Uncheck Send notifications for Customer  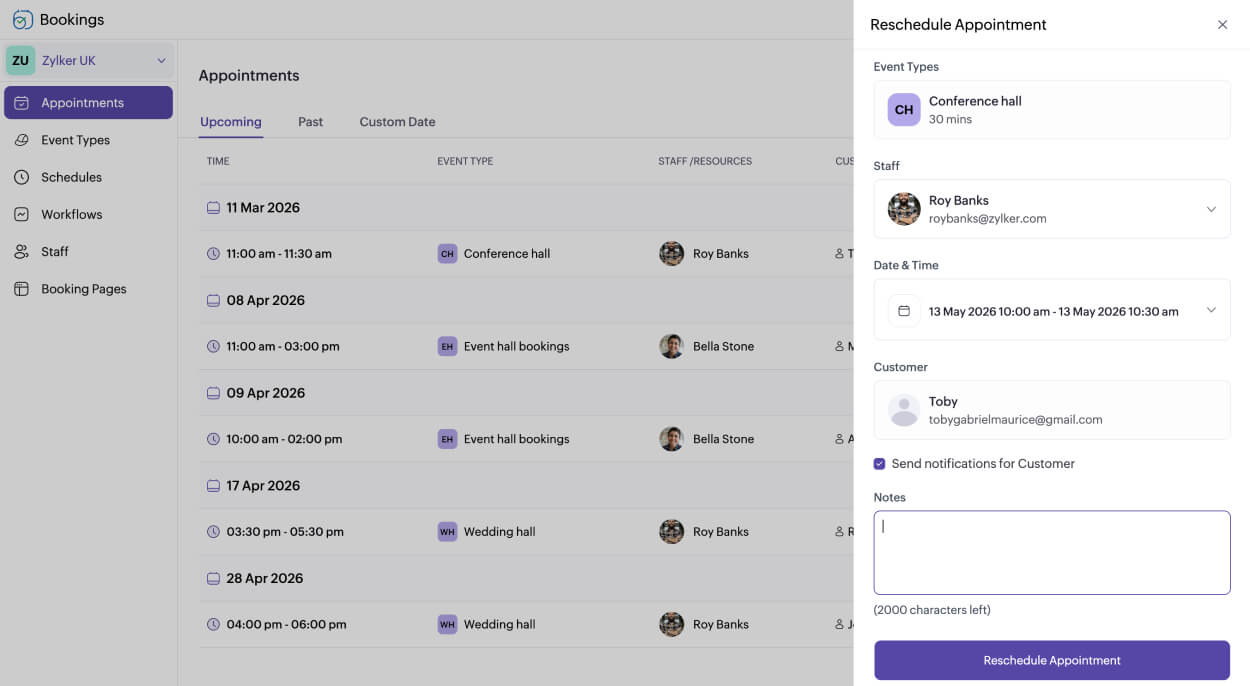pos(879,463)
